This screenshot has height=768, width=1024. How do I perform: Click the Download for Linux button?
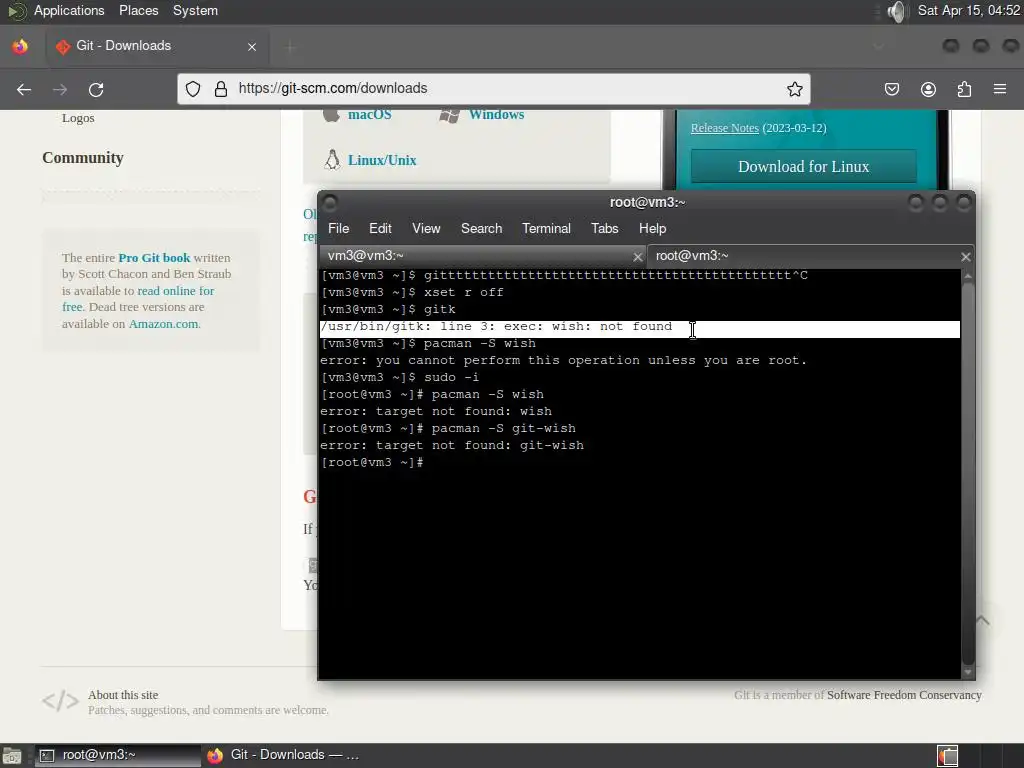click(x=803, y=167)
